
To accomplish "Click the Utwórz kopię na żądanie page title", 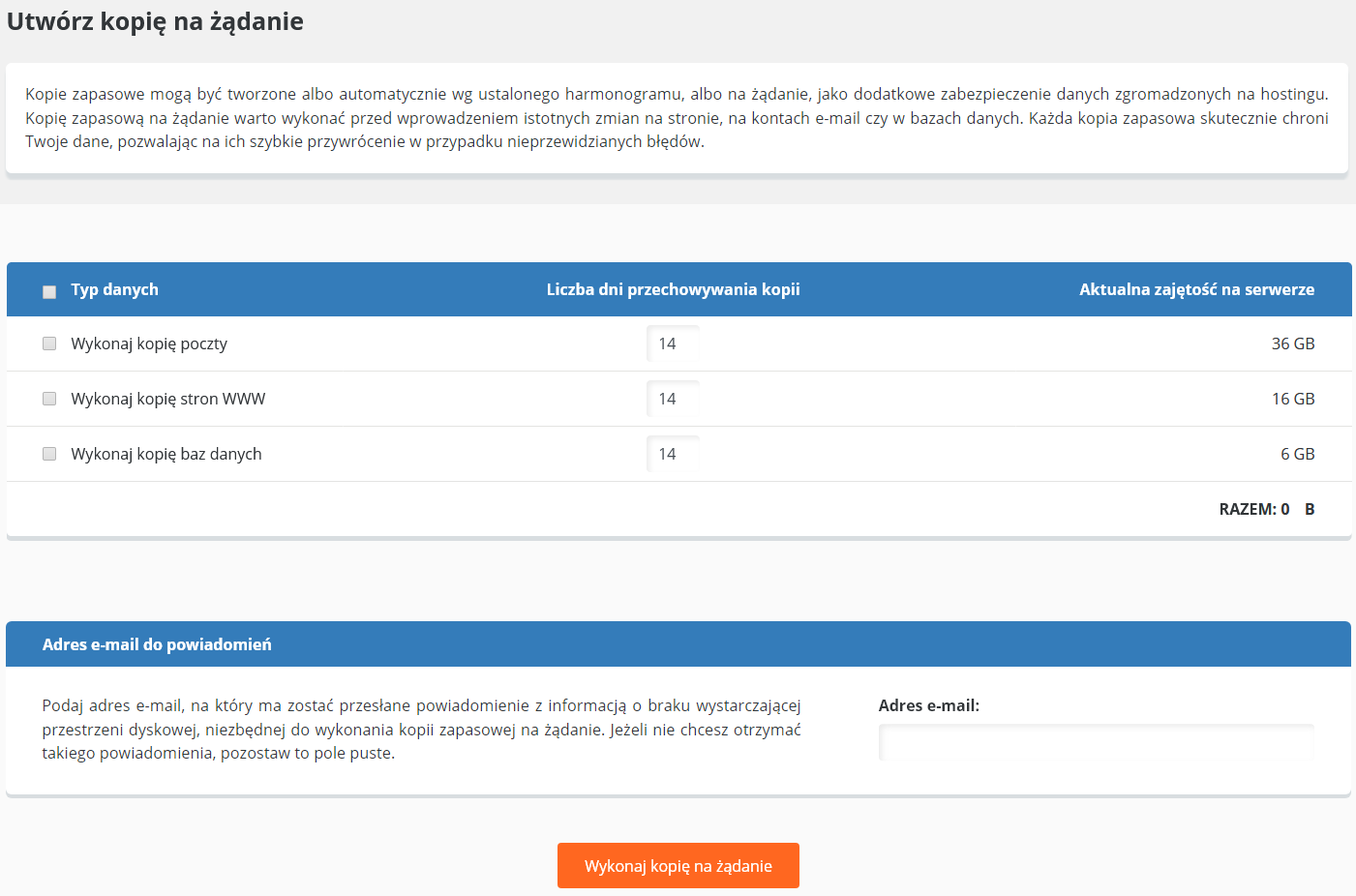I will (x=155, y=21).
